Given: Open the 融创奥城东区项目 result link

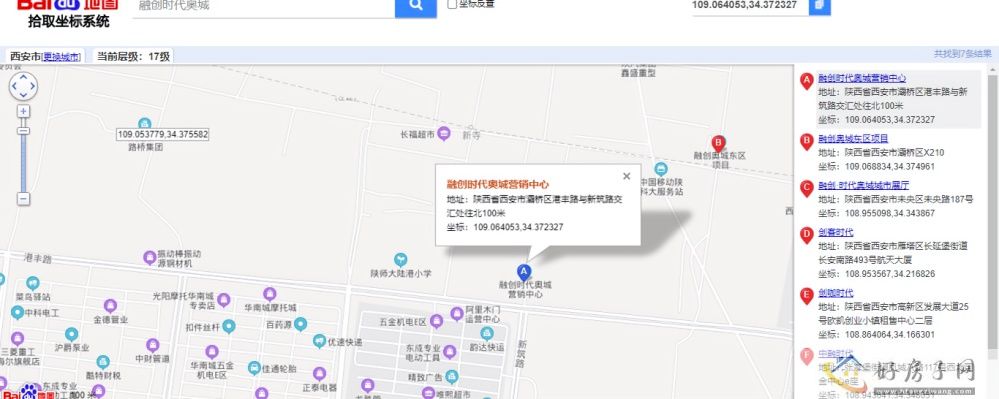Looking at the screenshot, I should coord(853,138).
